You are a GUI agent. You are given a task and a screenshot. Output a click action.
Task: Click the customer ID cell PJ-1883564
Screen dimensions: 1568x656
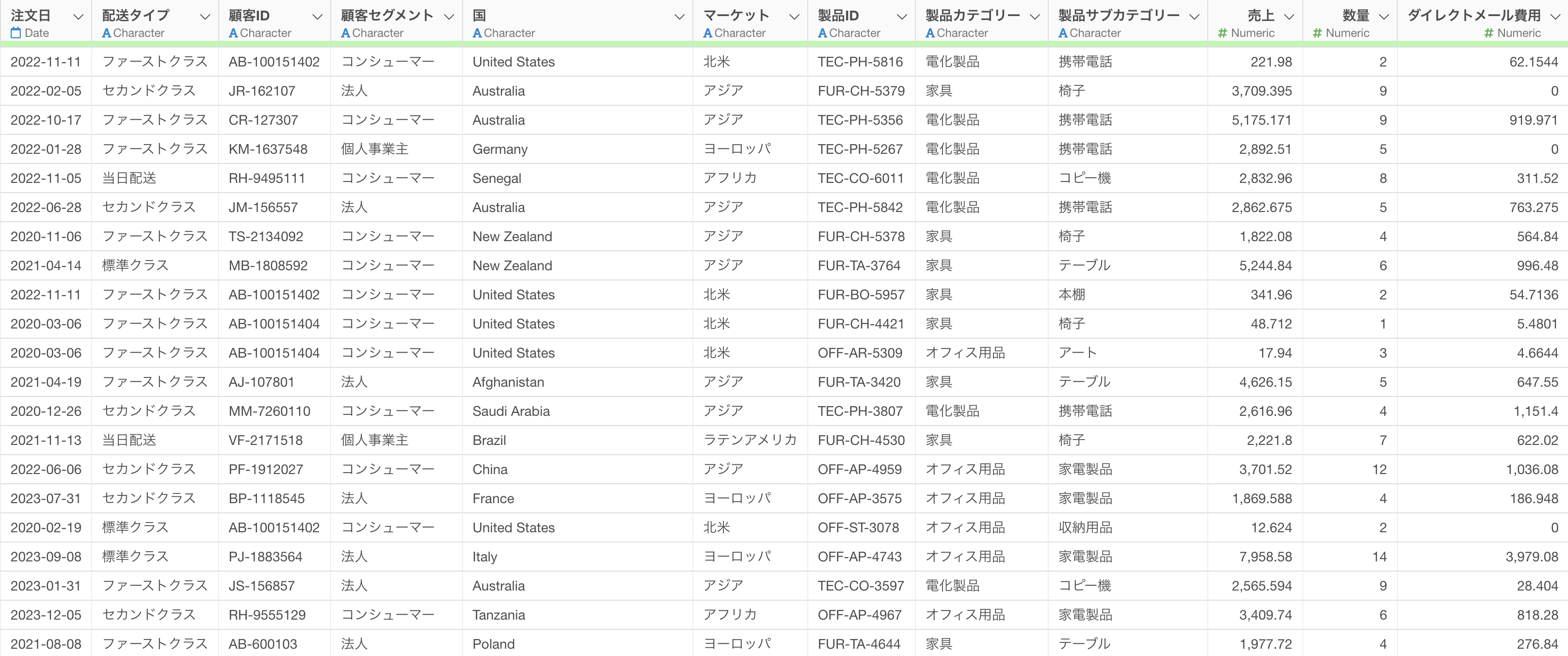tap(265, 557)
